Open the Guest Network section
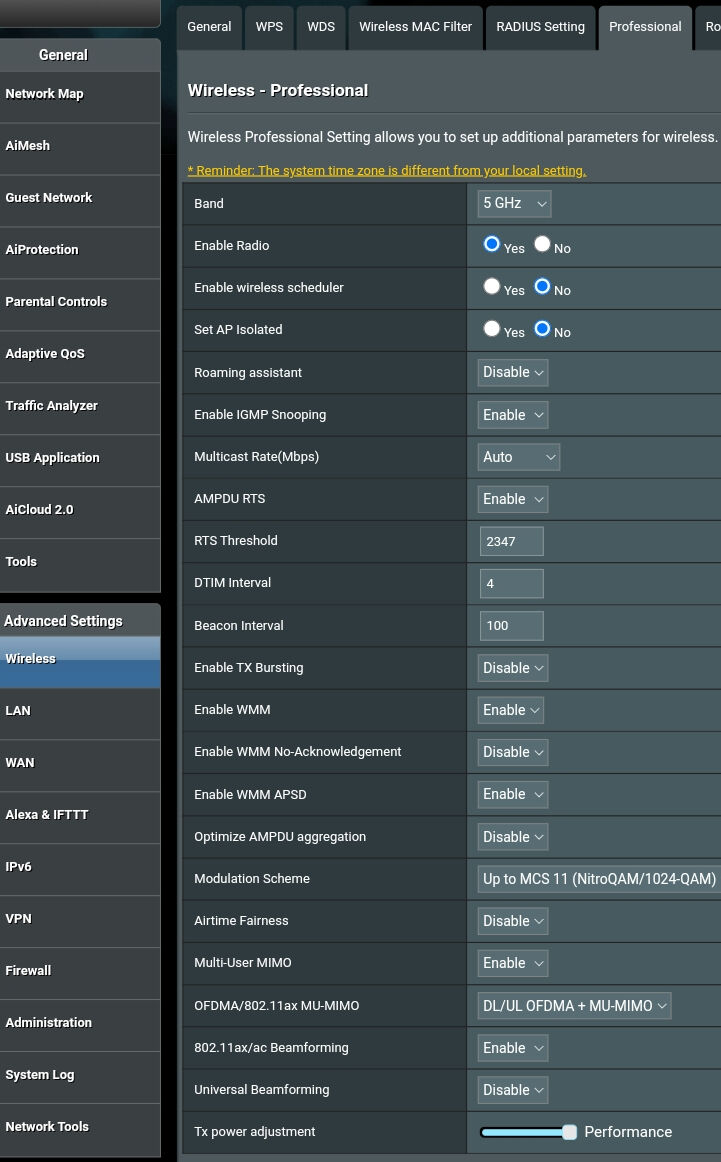The height and width of the screenshot is (1162, 721). 49,198
